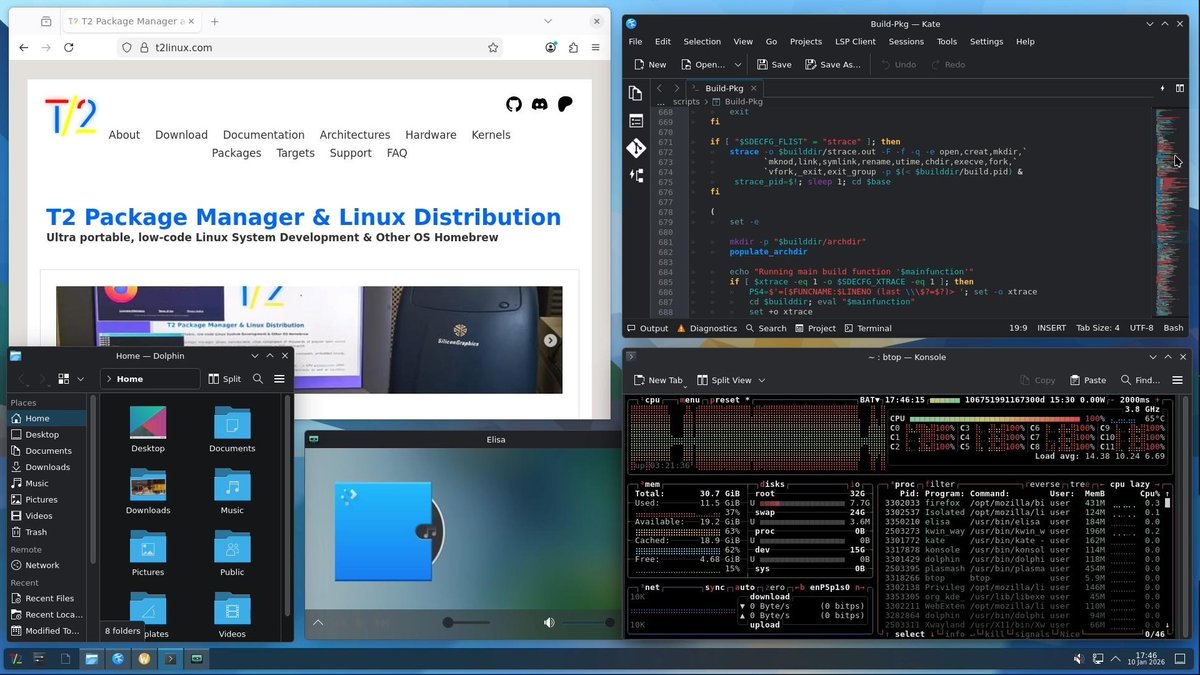Toggle Terminal panel in Kate bottom bar

868,328
